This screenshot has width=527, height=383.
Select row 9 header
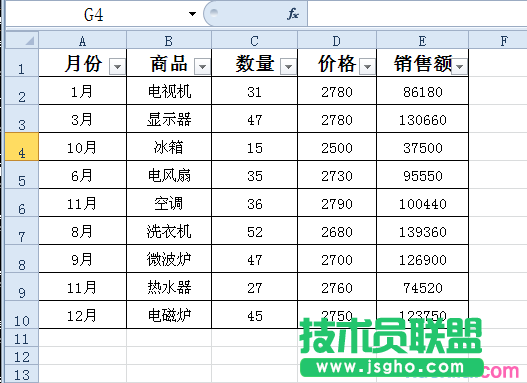click(22, 287)
